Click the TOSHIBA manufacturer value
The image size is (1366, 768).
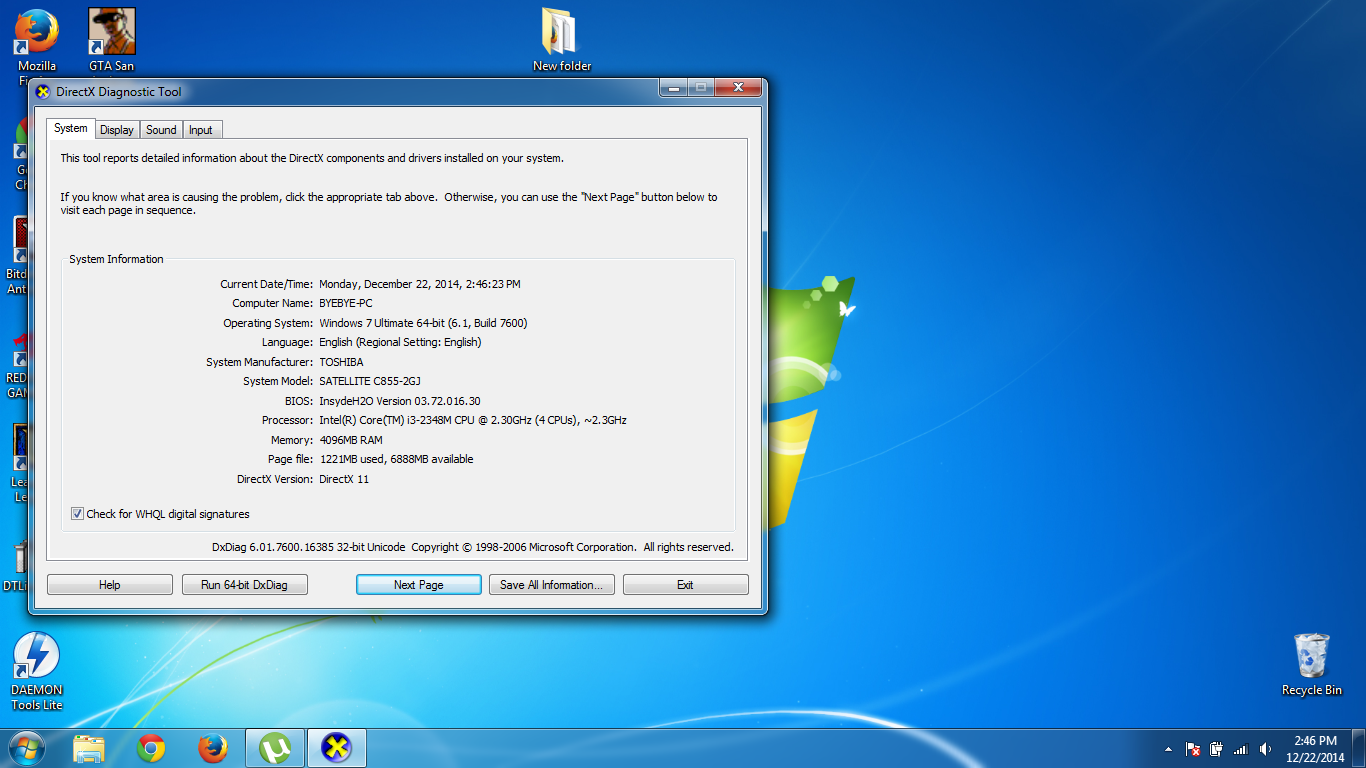pyautogui.click(x=341, y=362)
